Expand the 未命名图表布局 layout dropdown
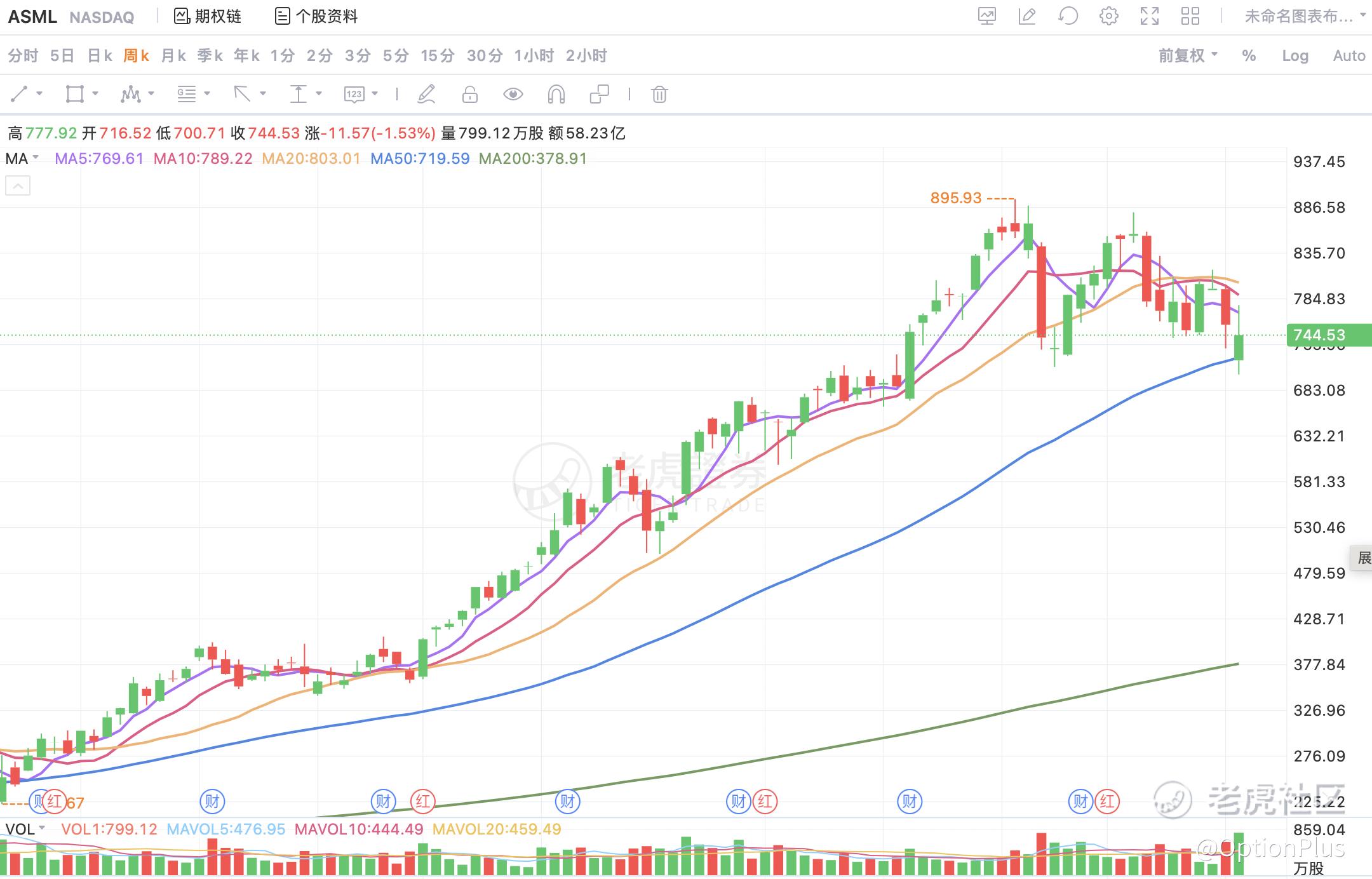This screenshot has width=1372, height=879. coord(1305,17)
